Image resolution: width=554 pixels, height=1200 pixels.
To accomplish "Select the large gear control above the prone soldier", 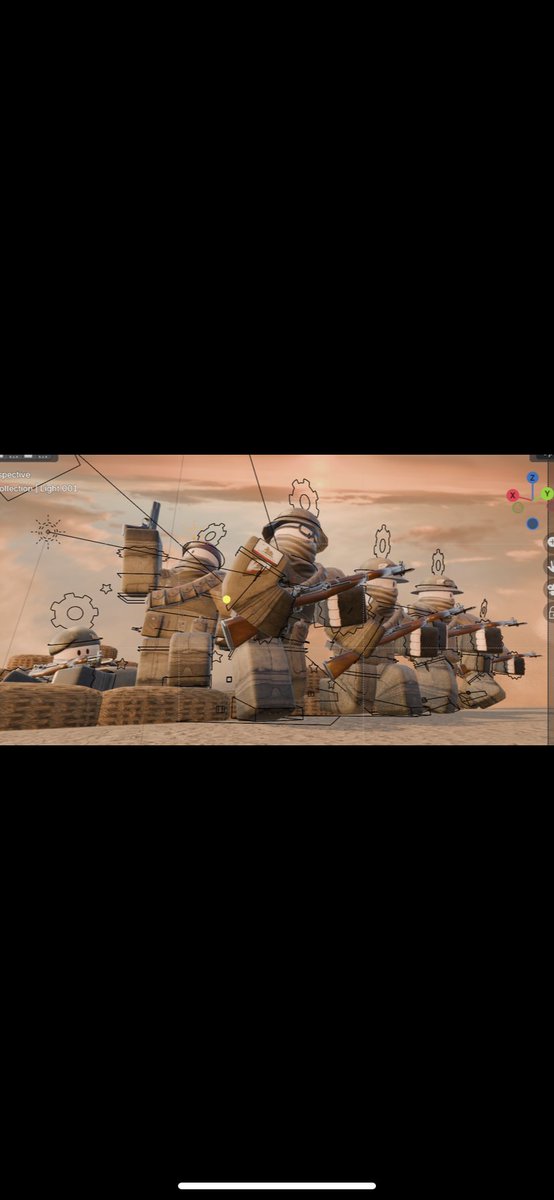I will (x=74, y=609).
